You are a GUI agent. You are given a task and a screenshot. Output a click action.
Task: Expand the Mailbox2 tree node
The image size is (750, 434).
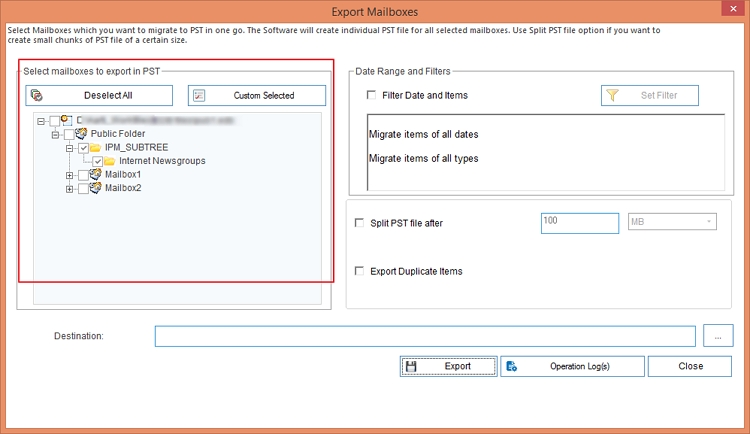(x=70, y=188)
